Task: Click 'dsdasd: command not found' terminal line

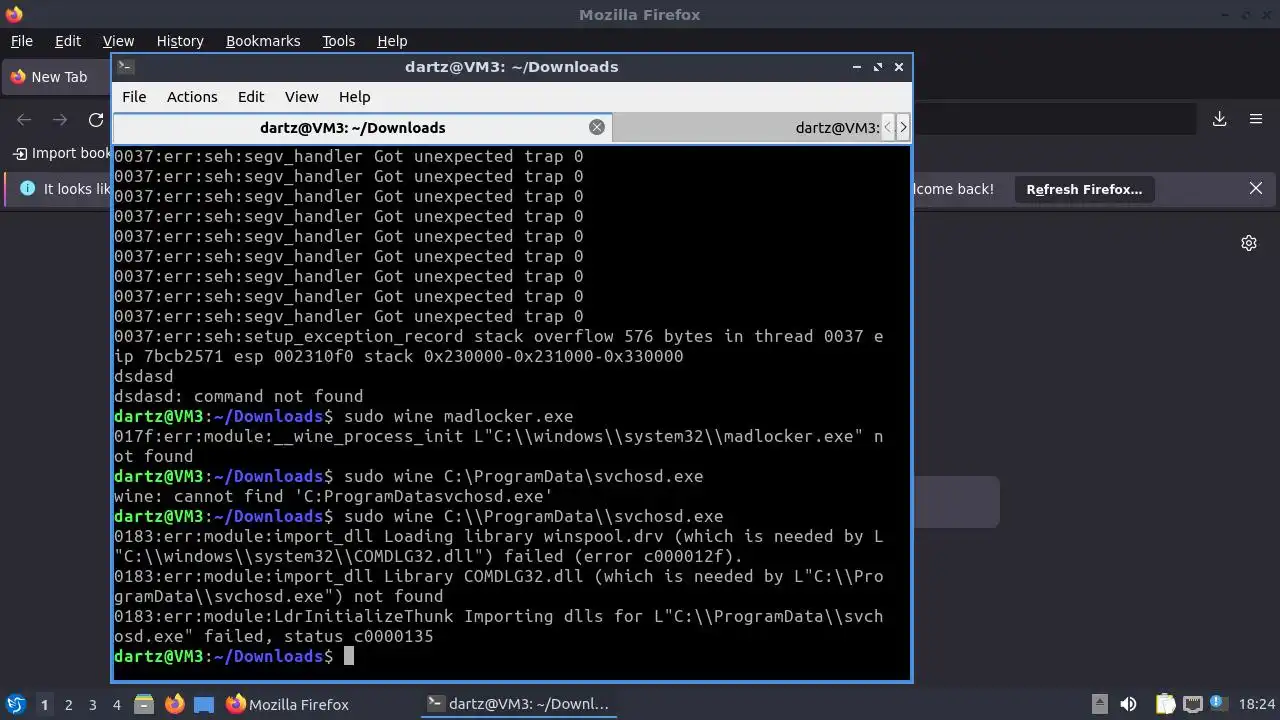Action: tap(238, 397)
